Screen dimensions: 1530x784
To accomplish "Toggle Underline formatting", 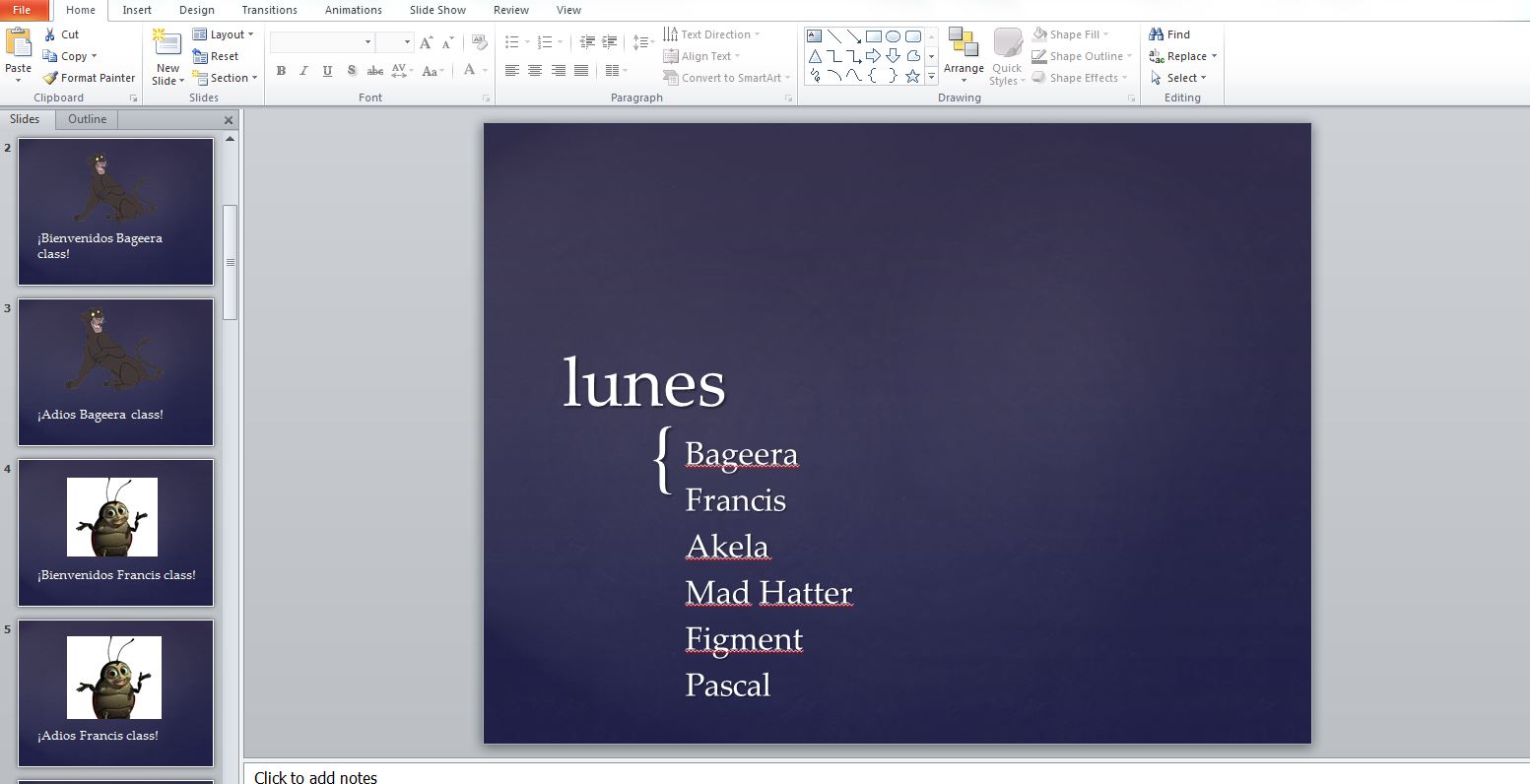I will pos(327,71).
